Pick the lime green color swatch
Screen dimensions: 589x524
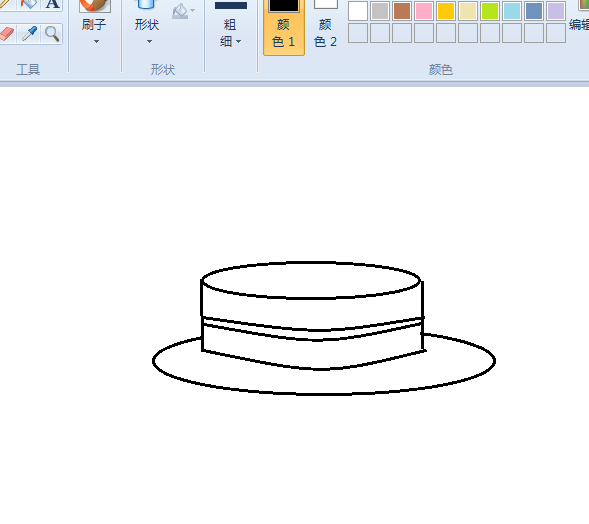490,11
